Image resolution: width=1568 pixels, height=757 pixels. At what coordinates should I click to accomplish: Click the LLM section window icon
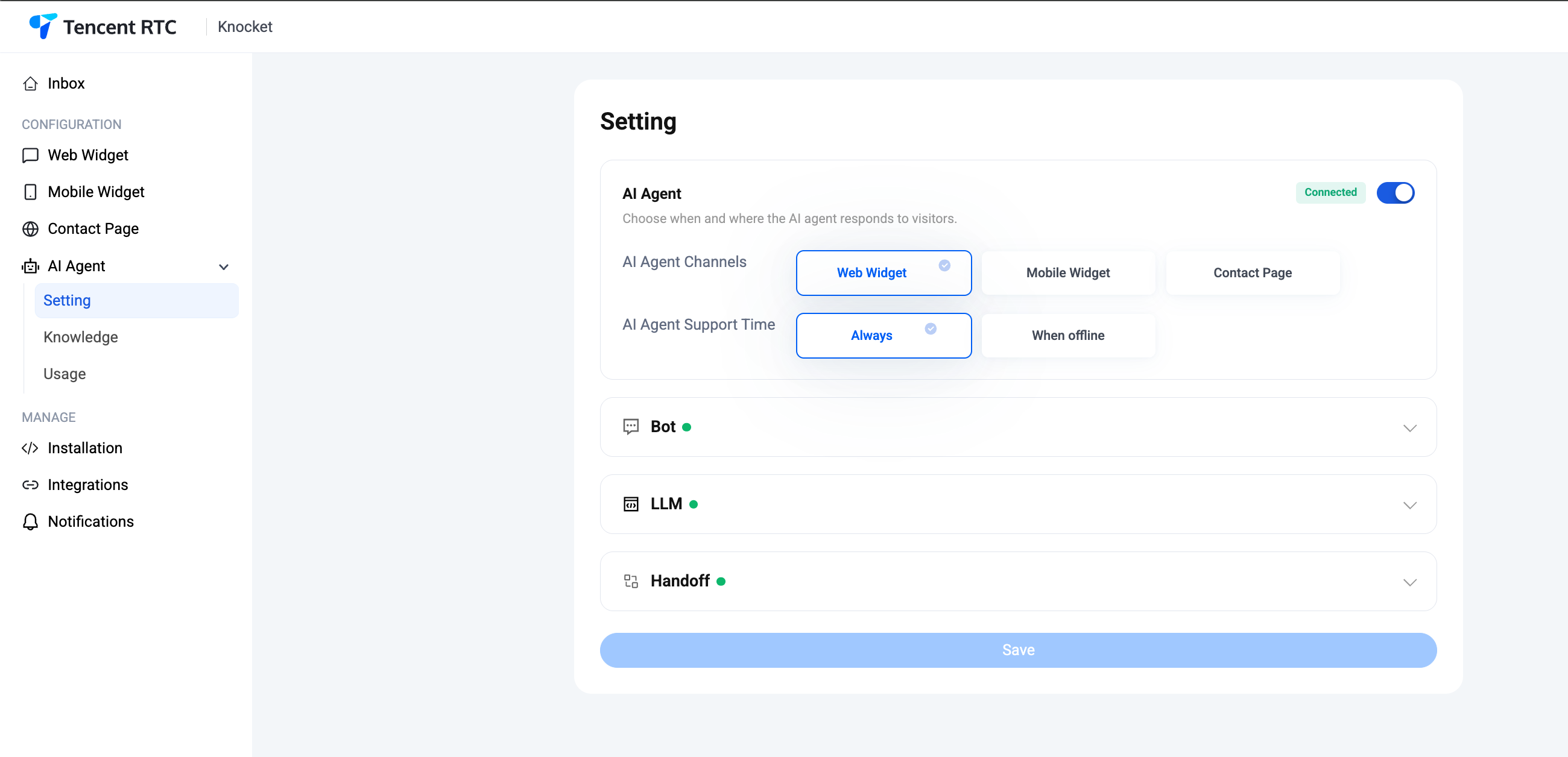631,504
